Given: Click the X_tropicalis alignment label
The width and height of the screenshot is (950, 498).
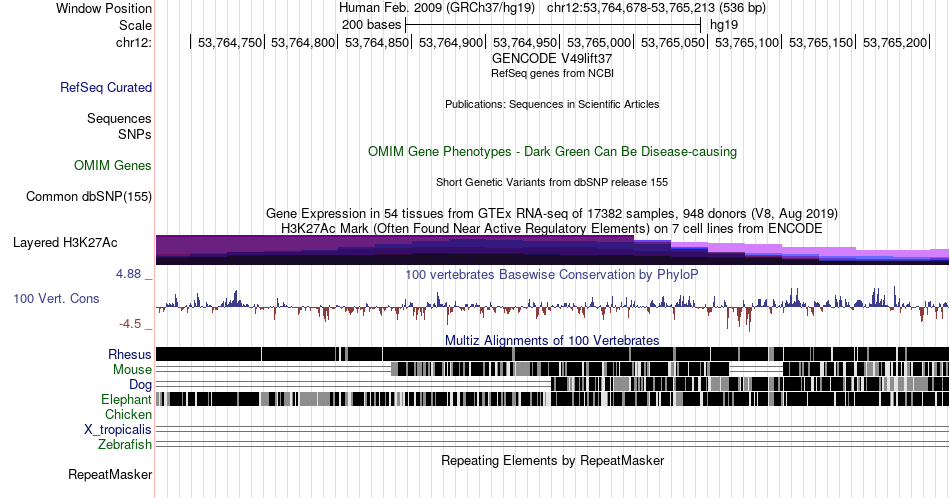Looking at the screenshot, I should pos(118,430).
